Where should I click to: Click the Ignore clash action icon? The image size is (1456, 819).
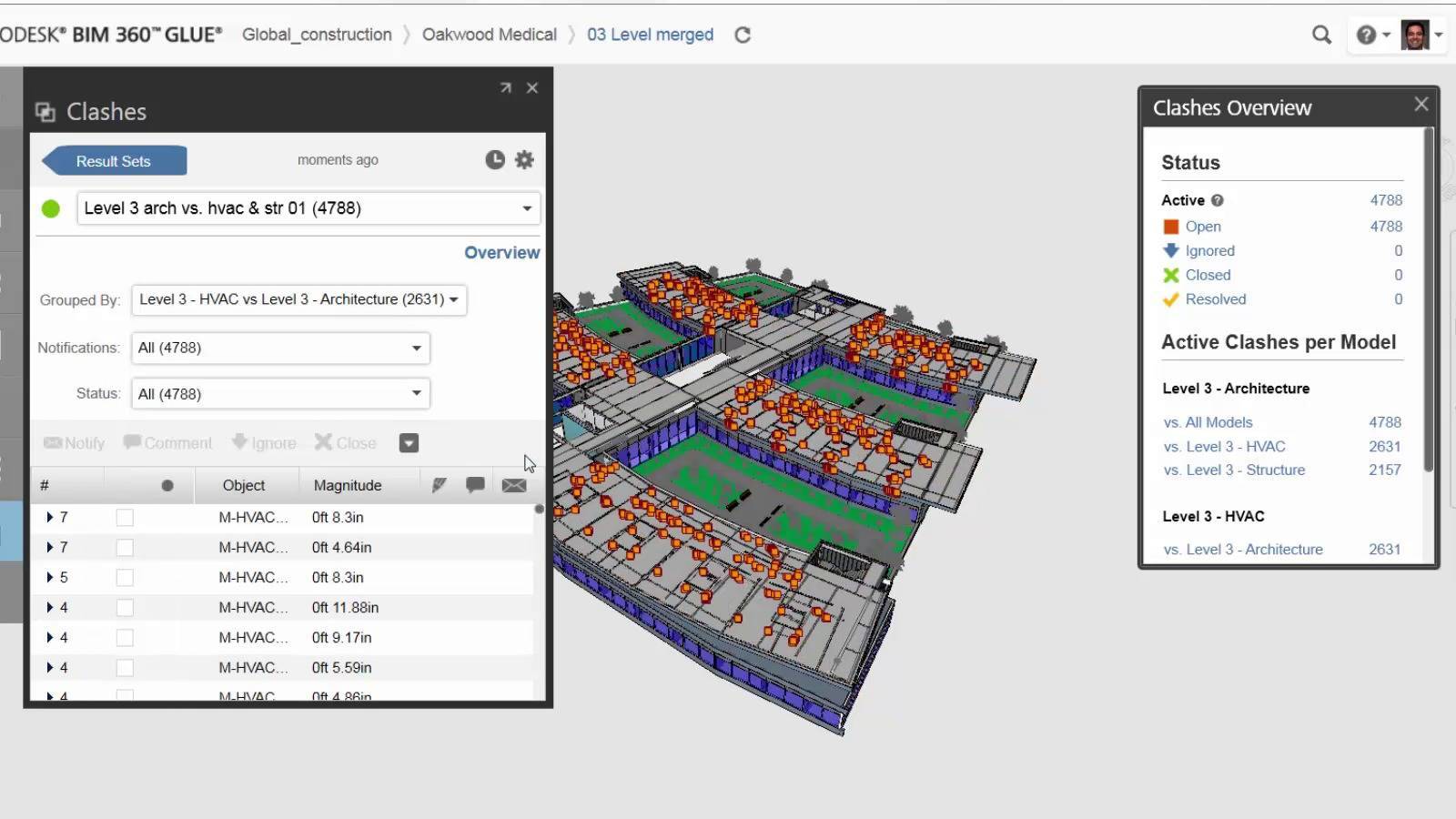(x=264, y=443)
